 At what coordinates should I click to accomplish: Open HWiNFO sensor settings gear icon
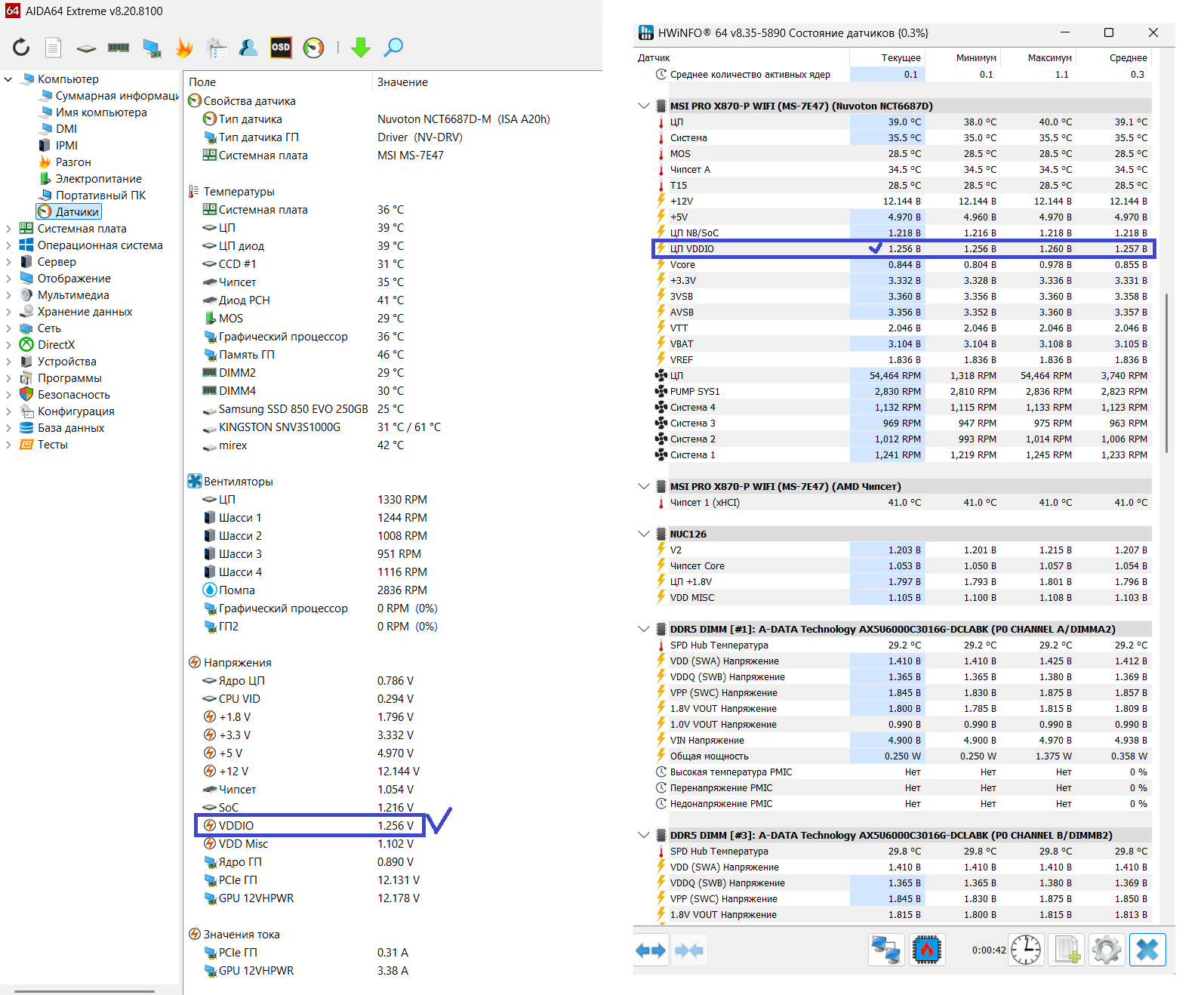[1107, 950]
